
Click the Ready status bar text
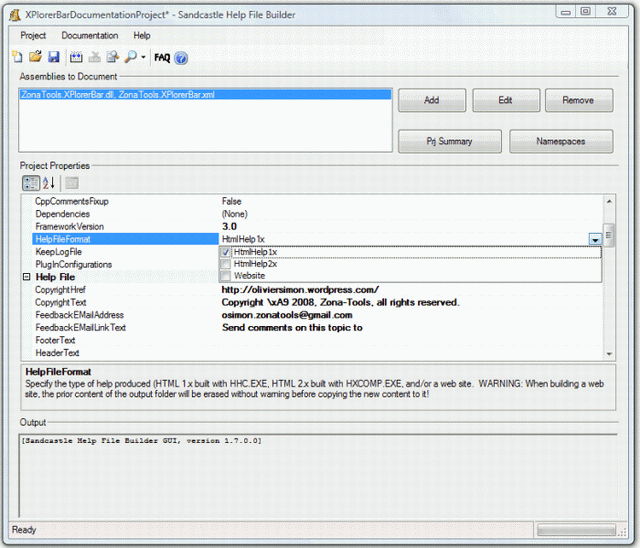pos(24,530)
